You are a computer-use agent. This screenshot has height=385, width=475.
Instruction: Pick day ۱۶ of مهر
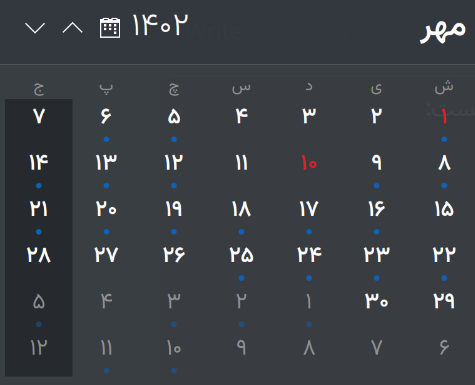377,209
